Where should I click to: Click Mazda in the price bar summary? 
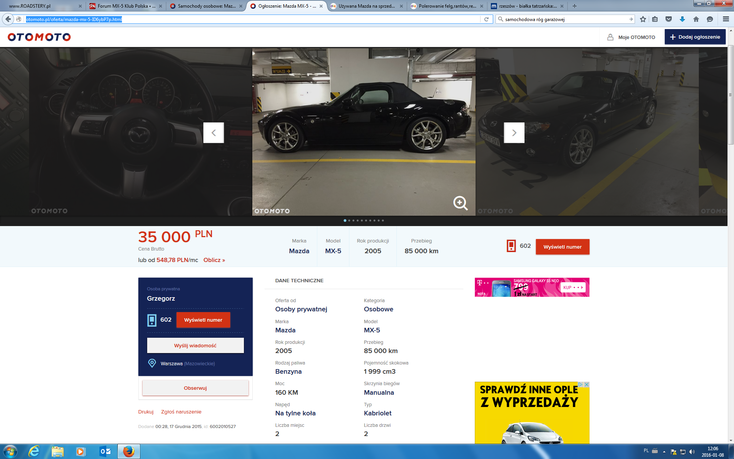(299, 251)
